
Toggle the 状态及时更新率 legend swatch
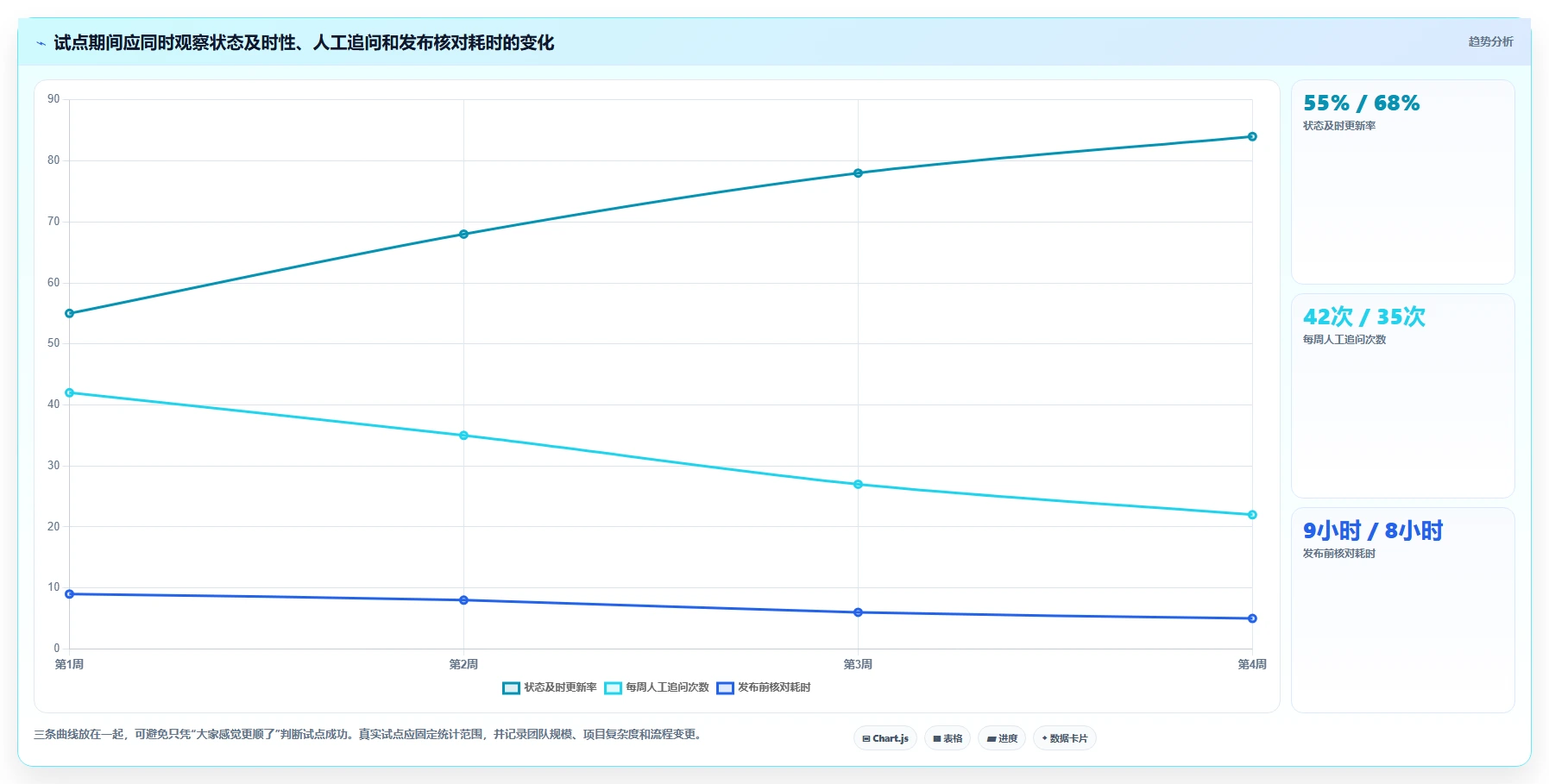click(x=511, y=687)
